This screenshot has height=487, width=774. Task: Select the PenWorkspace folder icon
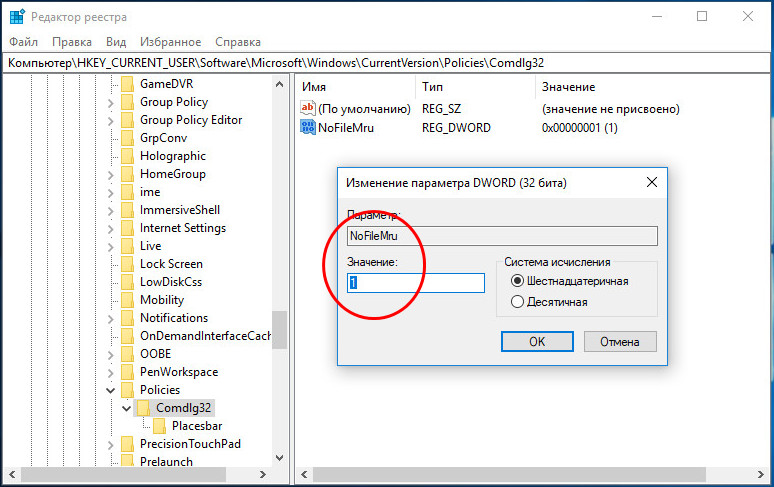pyautogui.click(x=127, y=372)
